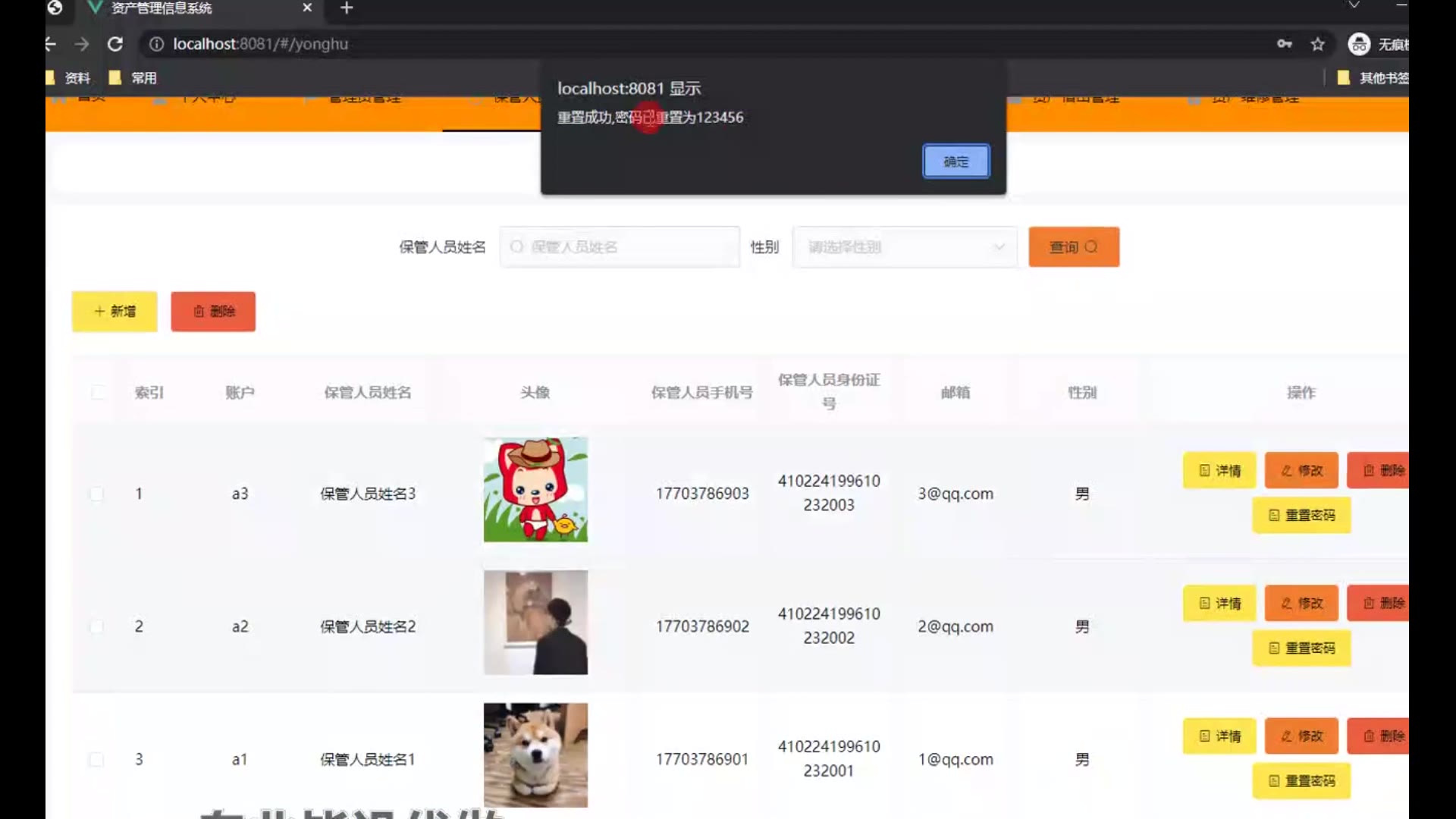Click the 保管人员姓名 column header

[368, 392]
